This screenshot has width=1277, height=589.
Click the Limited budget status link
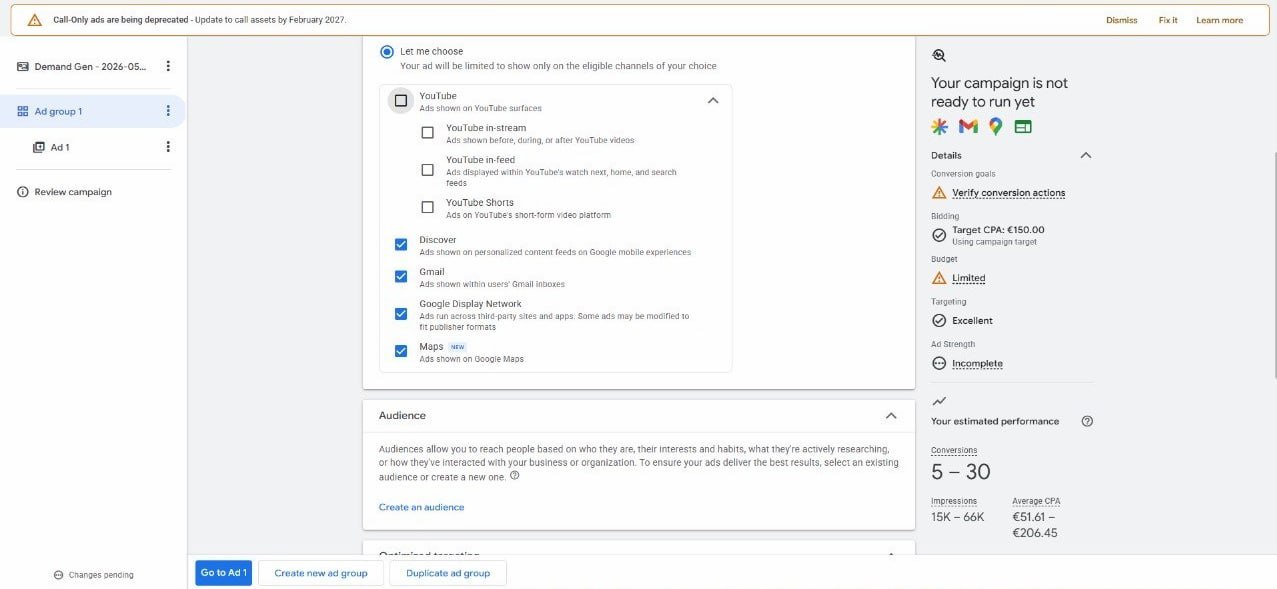click(x=968, y=278)
